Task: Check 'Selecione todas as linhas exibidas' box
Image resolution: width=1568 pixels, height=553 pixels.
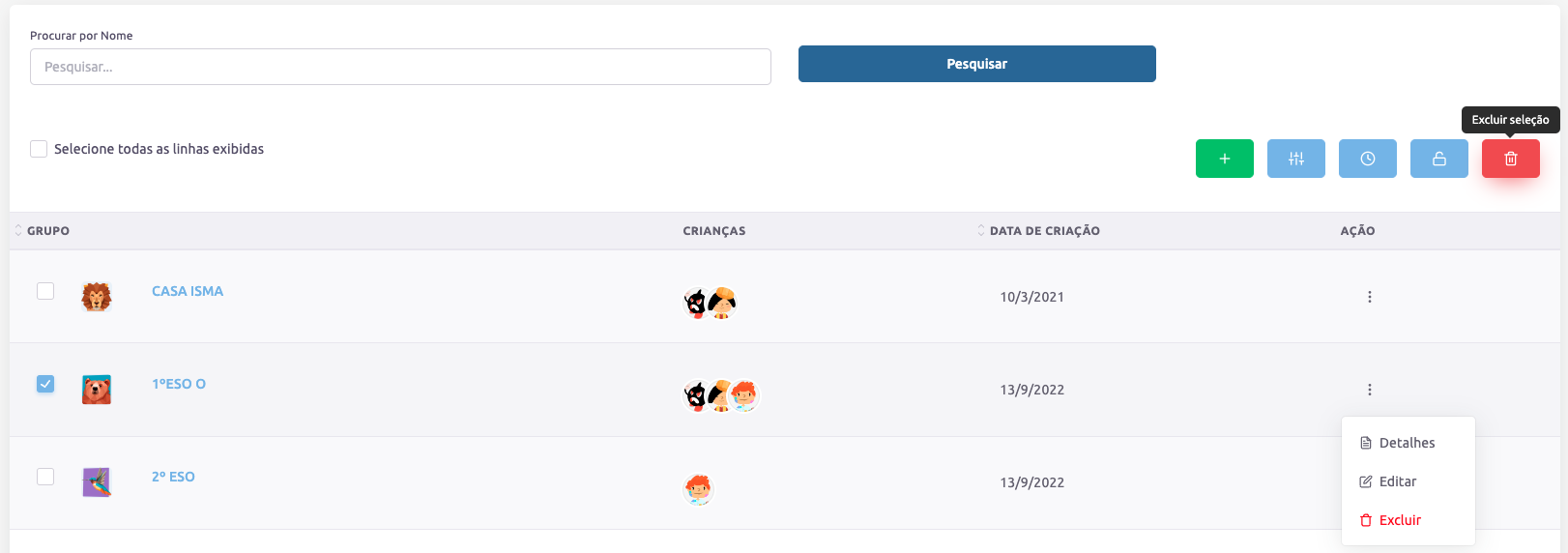Action: click(39, 149)
